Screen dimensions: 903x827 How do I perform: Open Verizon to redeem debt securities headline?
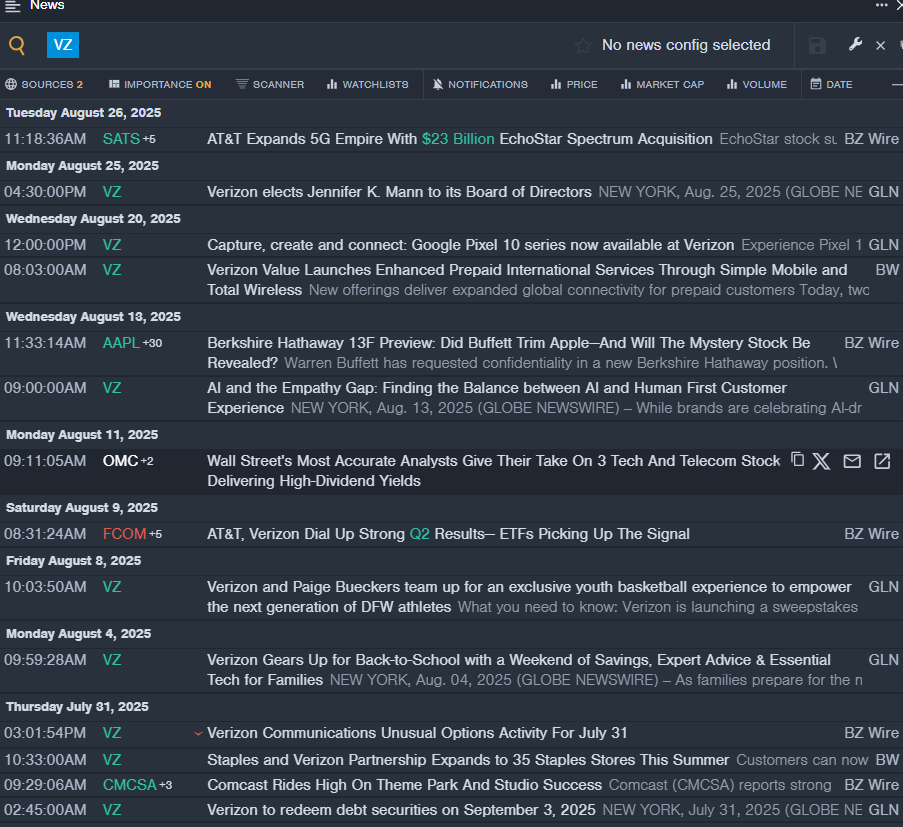401,810
